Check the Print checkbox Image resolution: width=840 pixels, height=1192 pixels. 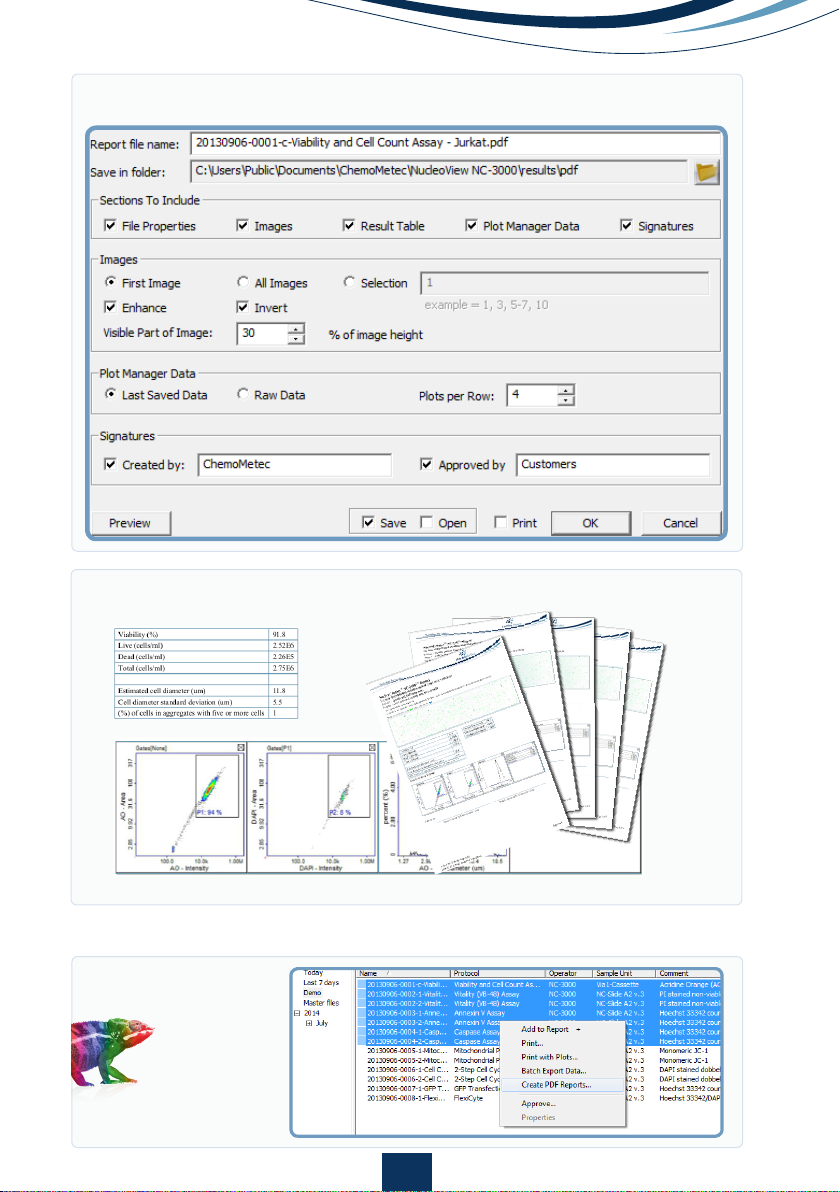500,522
